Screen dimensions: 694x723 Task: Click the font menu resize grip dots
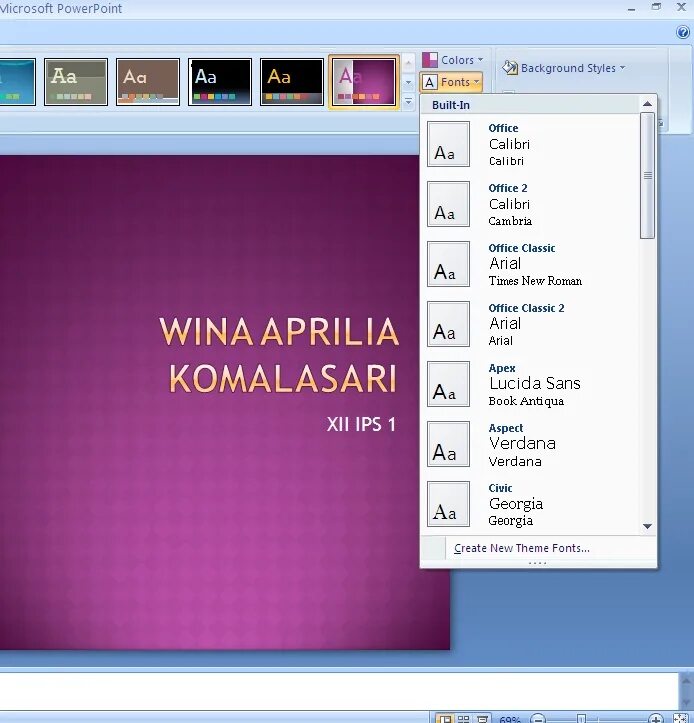point(537,563)
